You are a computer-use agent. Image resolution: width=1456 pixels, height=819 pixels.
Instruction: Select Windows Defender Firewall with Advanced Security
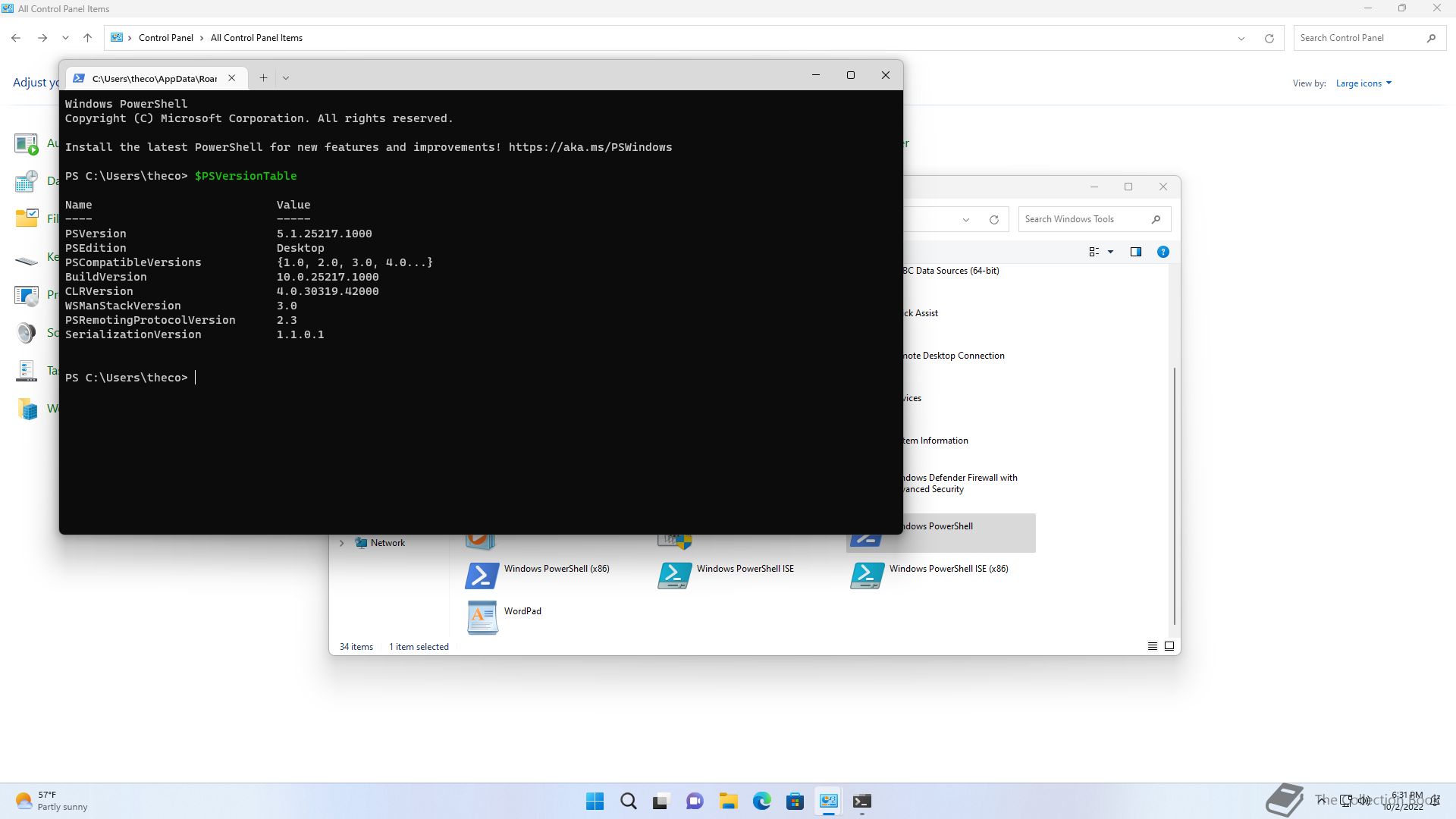[960, 483]
